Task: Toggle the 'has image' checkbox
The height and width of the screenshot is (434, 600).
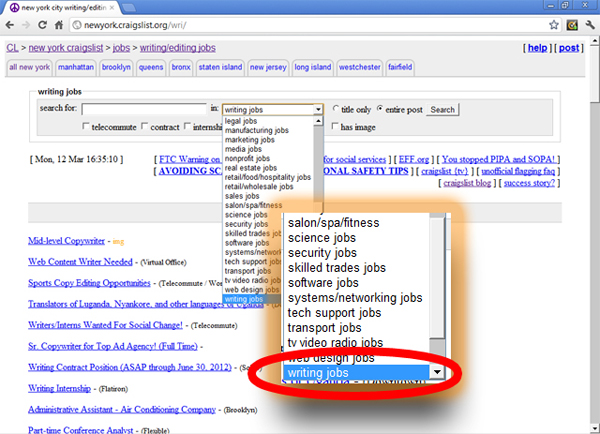Action: click(x=335, y=126)
